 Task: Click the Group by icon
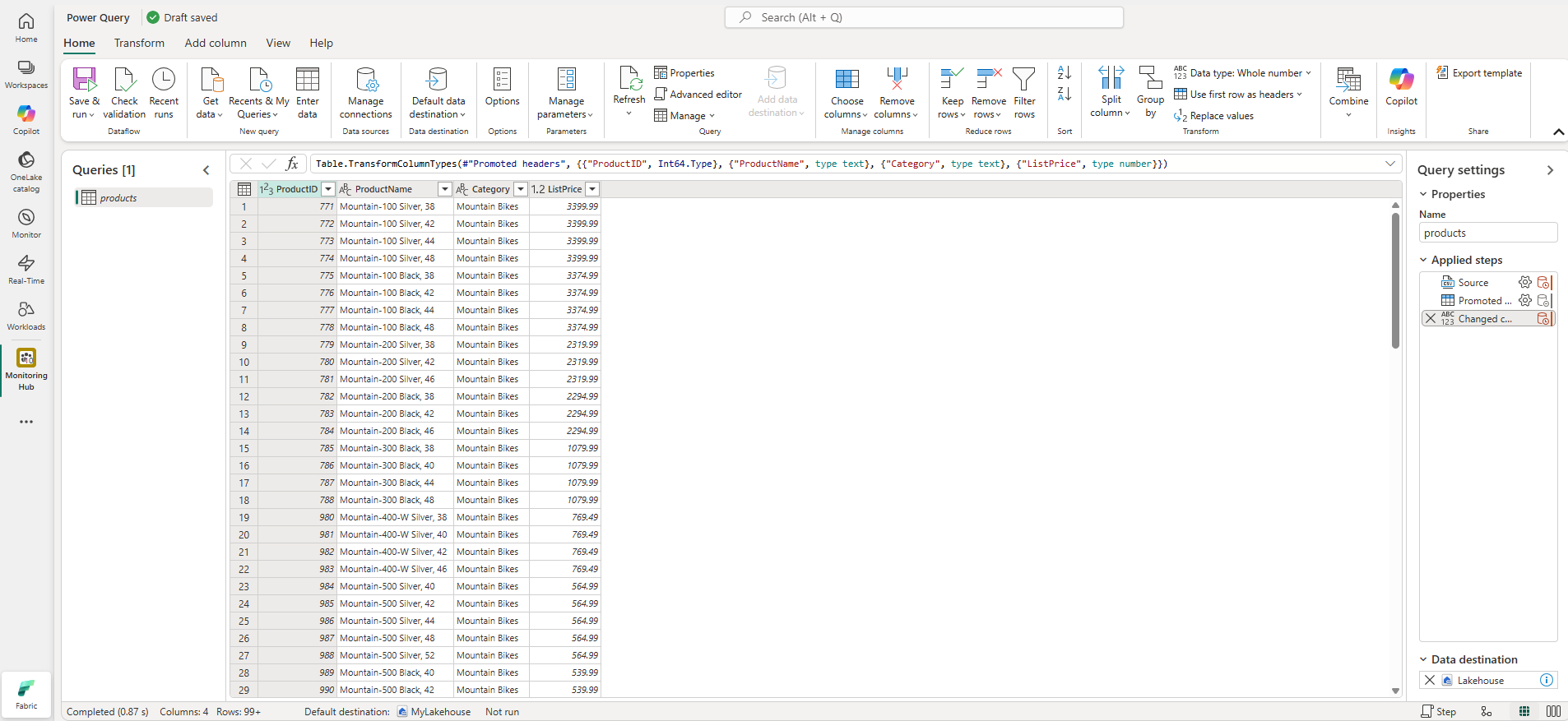(1150, 78)
